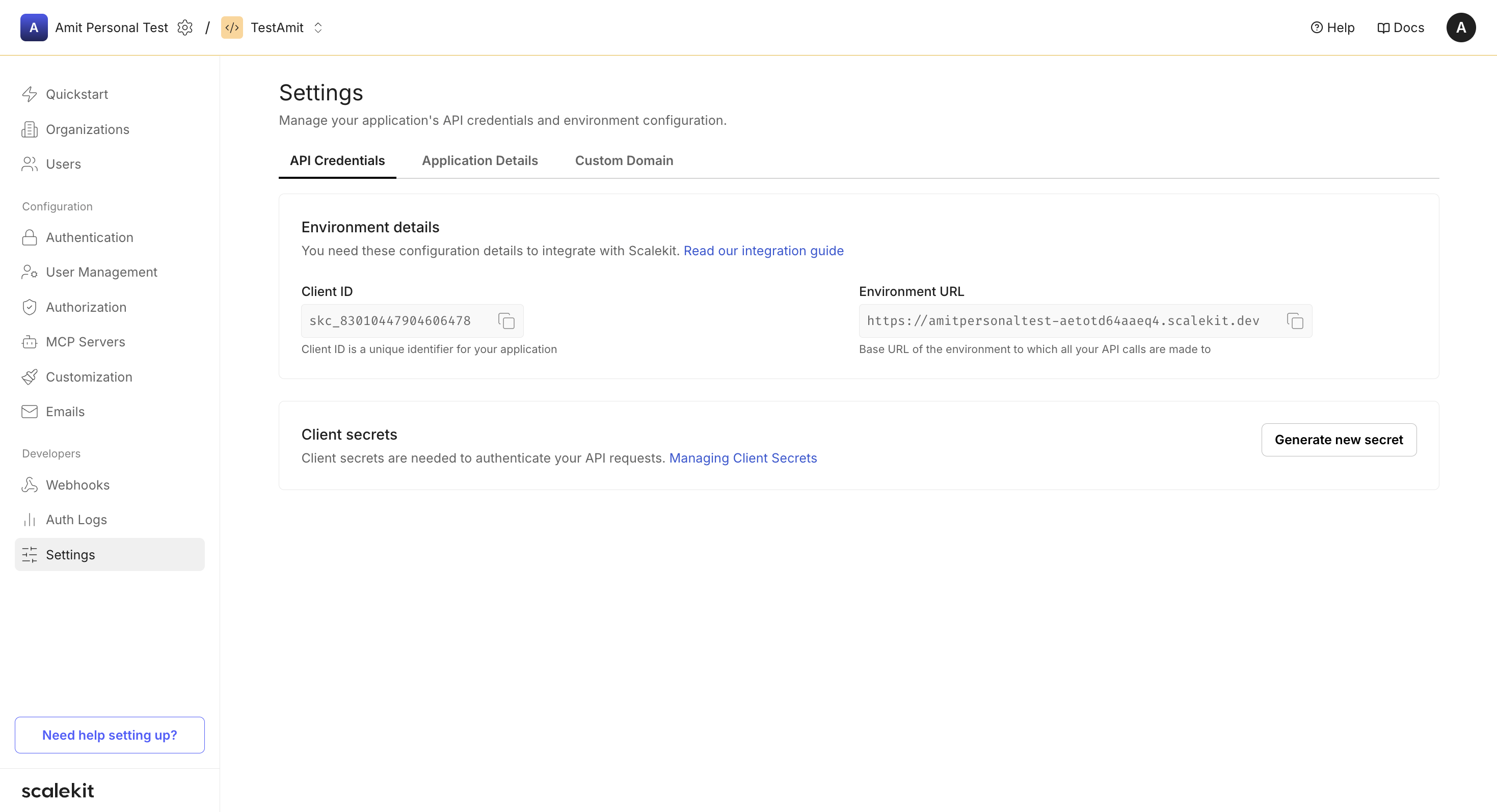The image size is (1497, 812).
Task: Click Need help setting up? button
Action: pos(109,734)
